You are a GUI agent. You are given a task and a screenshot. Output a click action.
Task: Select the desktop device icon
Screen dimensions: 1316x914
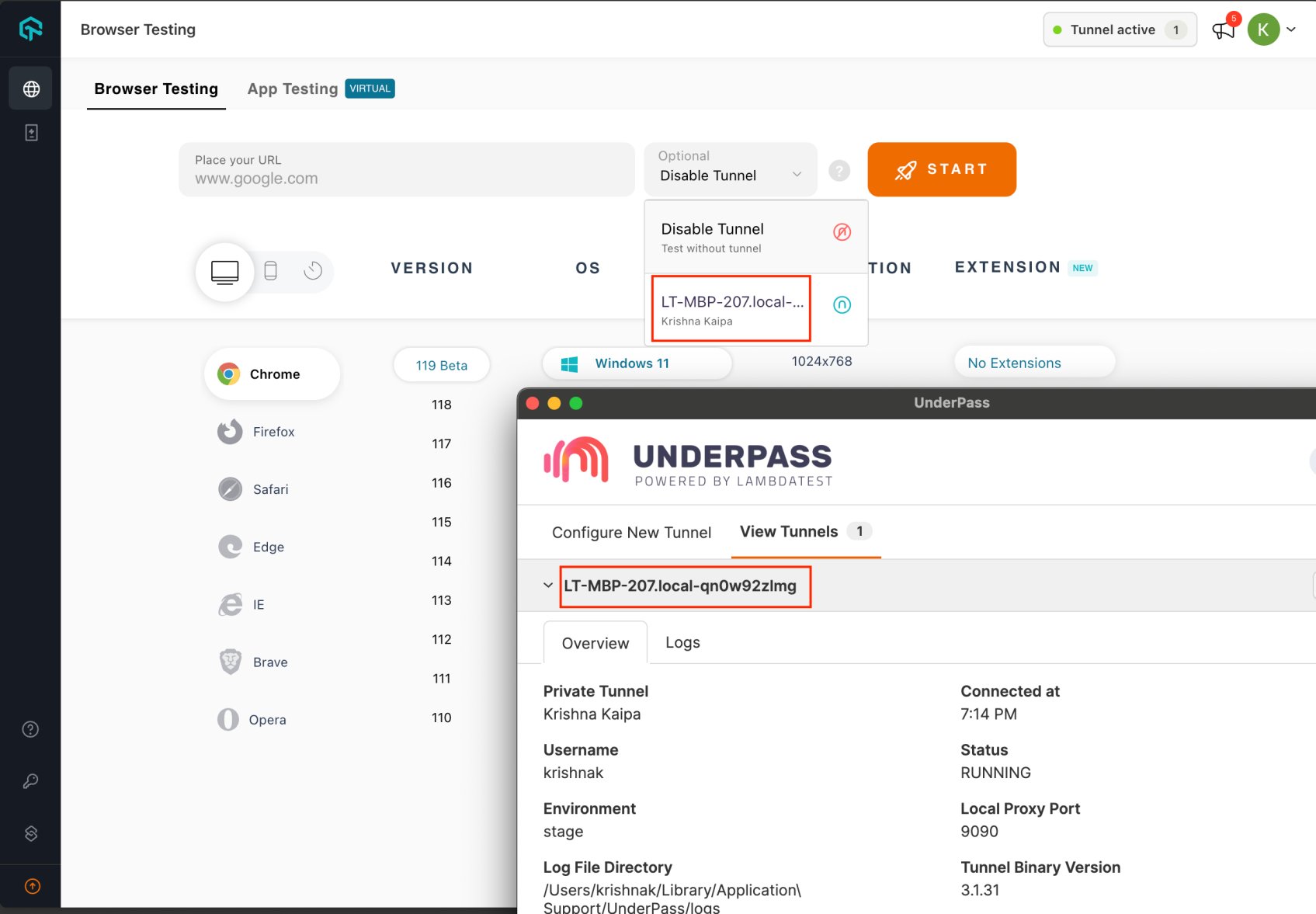pos(225,272)
